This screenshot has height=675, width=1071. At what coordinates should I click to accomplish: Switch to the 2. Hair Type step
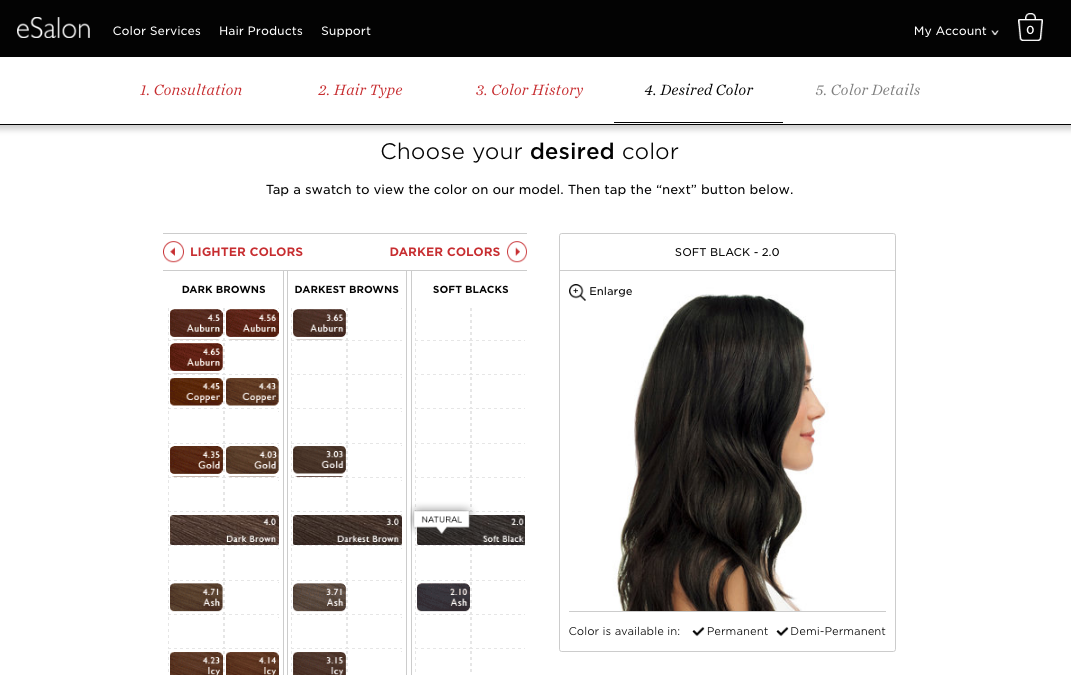click(360, 90)
